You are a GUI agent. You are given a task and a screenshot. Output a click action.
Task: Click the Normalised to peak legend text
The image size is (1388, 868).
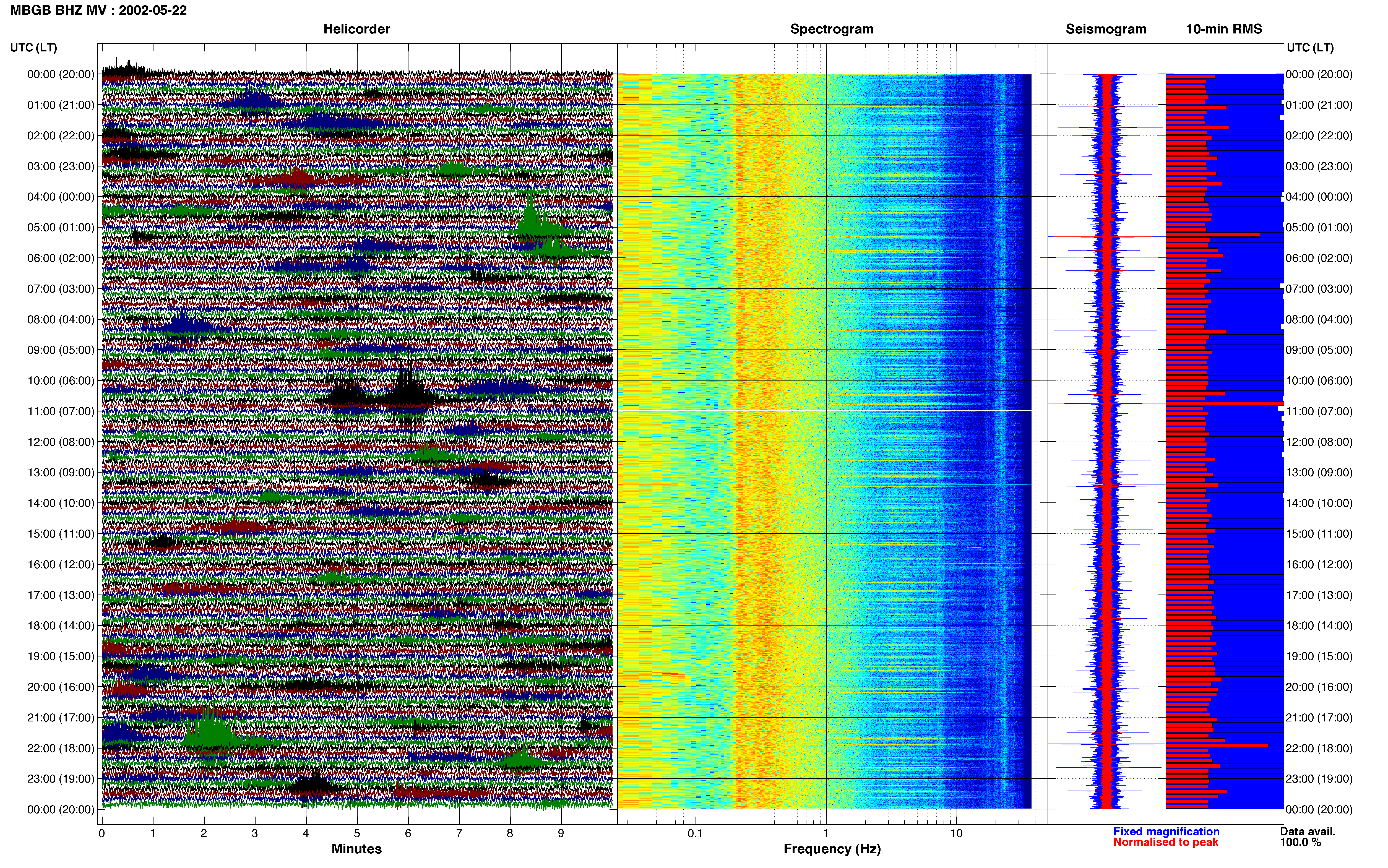pos(1165,842)
